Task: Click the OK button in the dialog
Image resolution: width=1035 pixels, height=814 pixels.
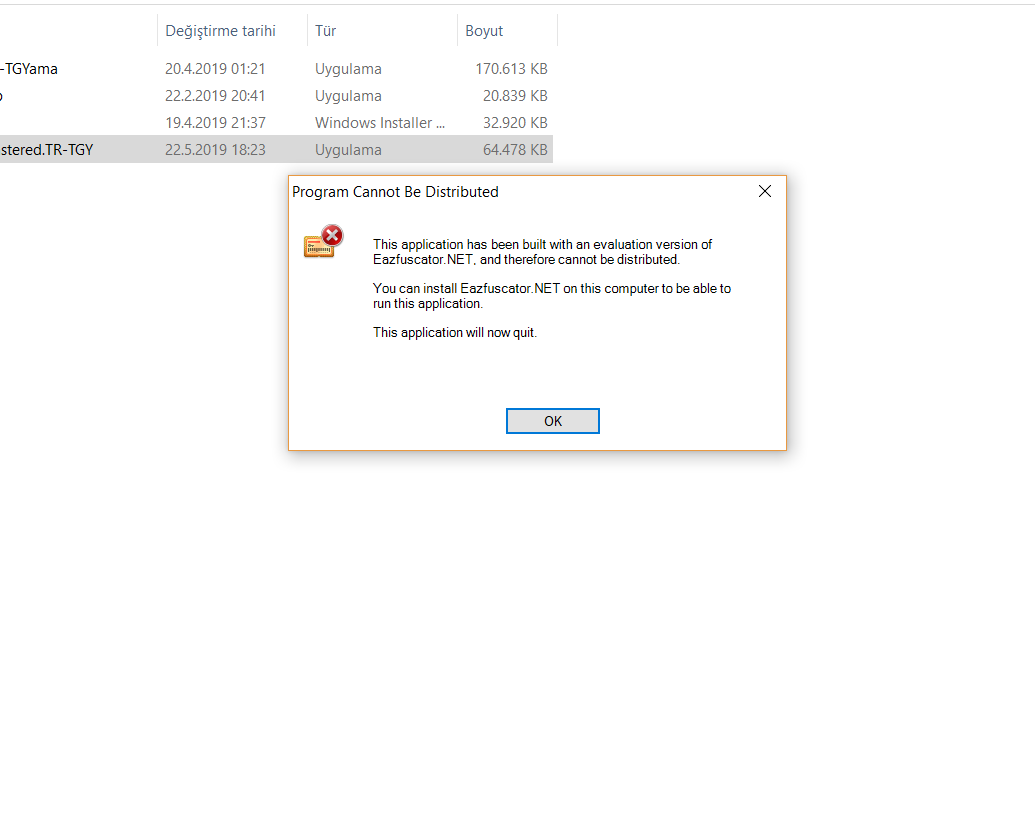Action: [x=552, y=421]
